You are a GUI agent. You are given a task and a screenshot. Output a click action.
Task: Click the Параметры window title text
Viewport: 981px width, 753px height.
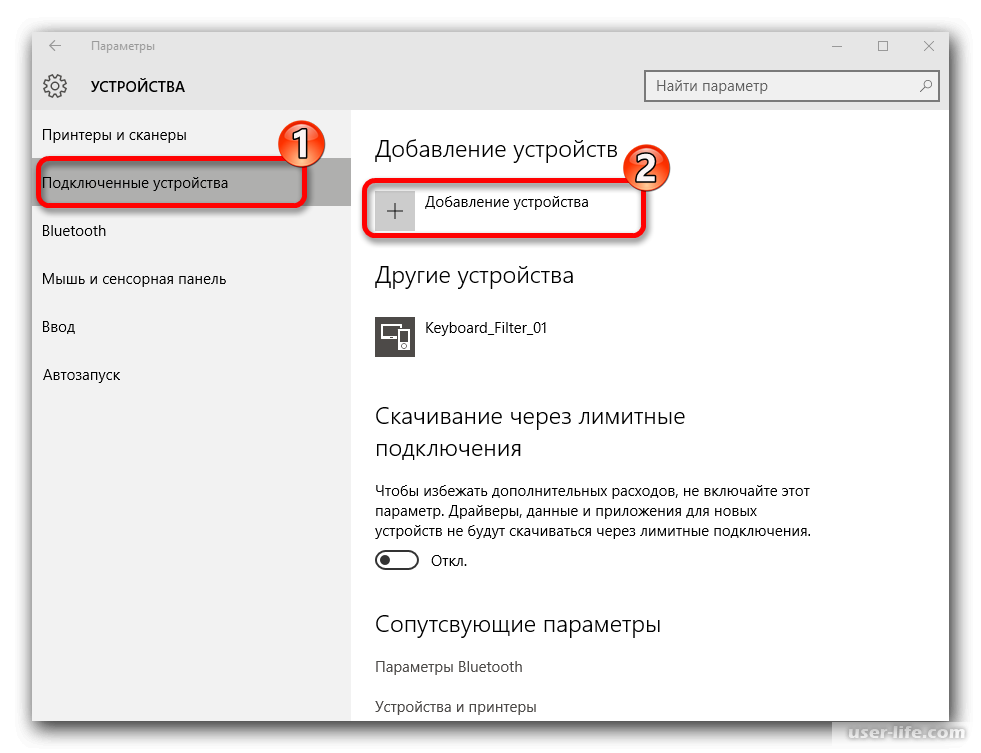pyautogui.click(x=123, y=46)
